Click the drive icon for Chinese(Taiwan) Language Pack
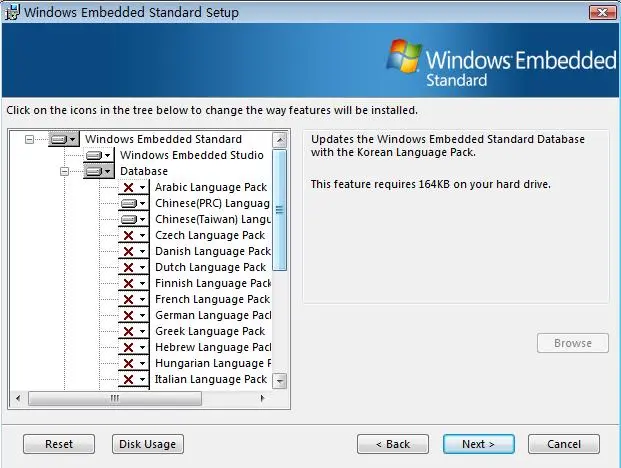The image size is (621, 468). click(x=128, y=219)
